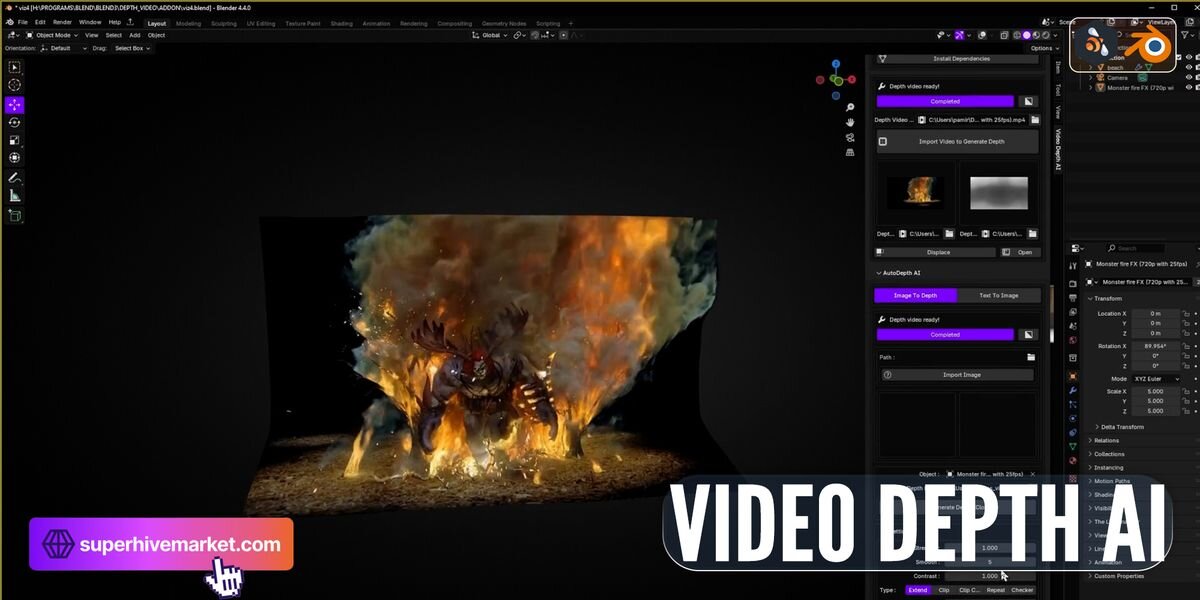Click the viewport zoom magnifier icon
This screenshot has width=1200, height=600.
click(x=850, y=107)
